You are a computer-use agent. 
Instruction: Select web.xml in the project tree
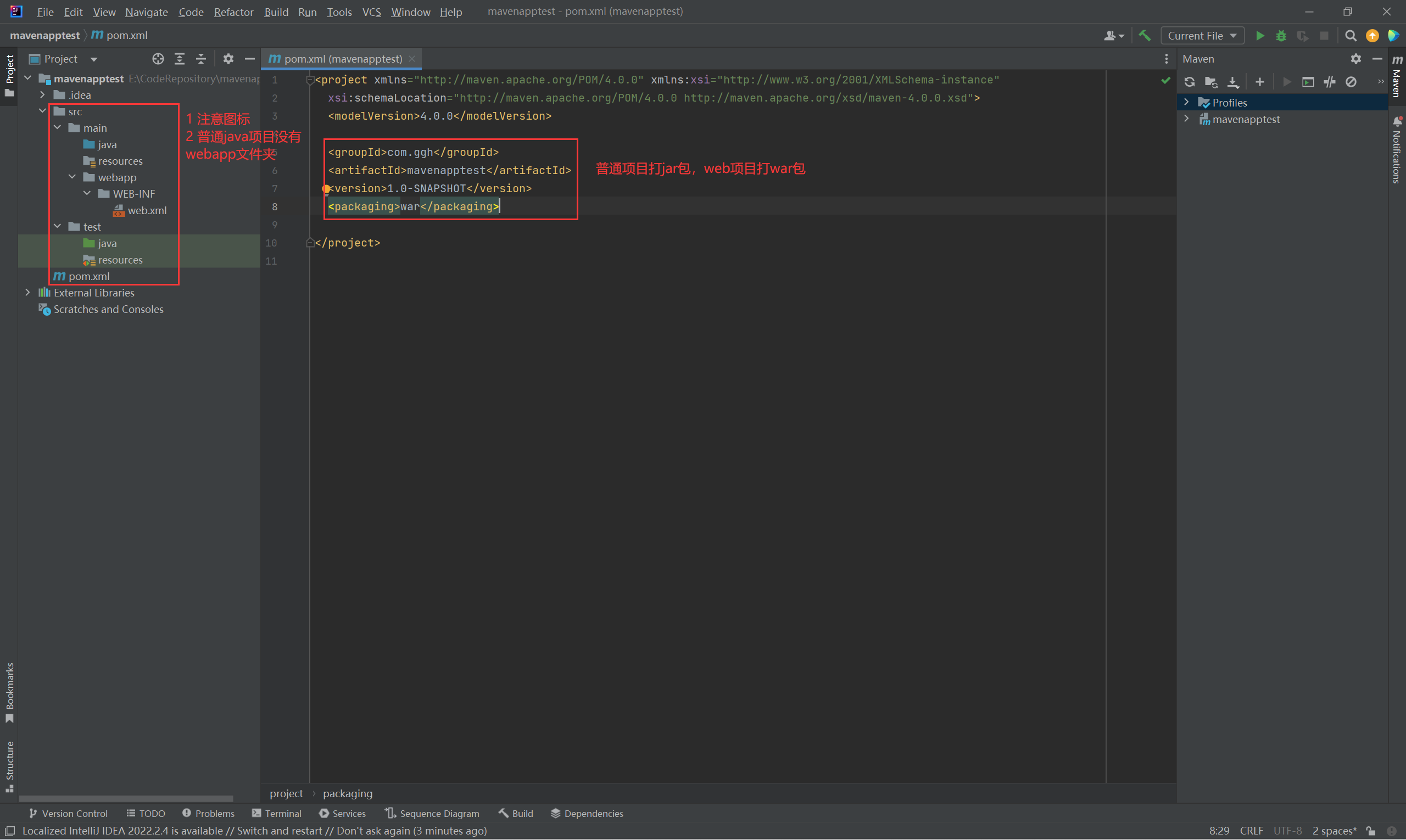tap(147, 211)
